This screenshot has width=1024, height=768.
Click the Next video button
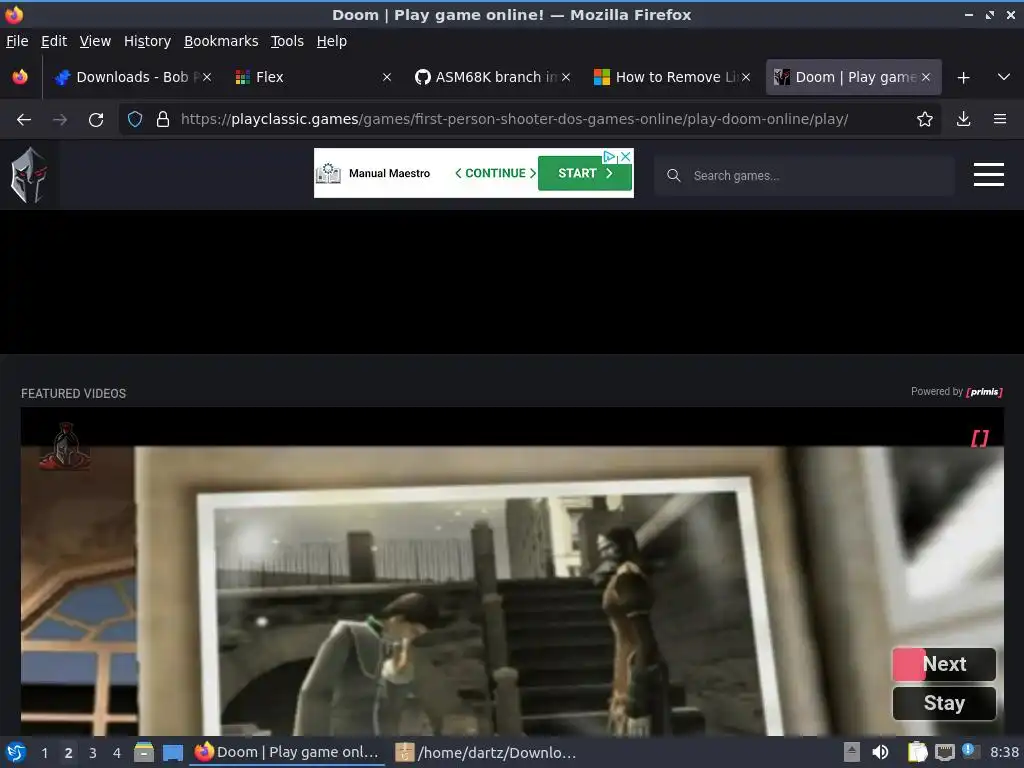pyautogui.click(x=944, y=664)
